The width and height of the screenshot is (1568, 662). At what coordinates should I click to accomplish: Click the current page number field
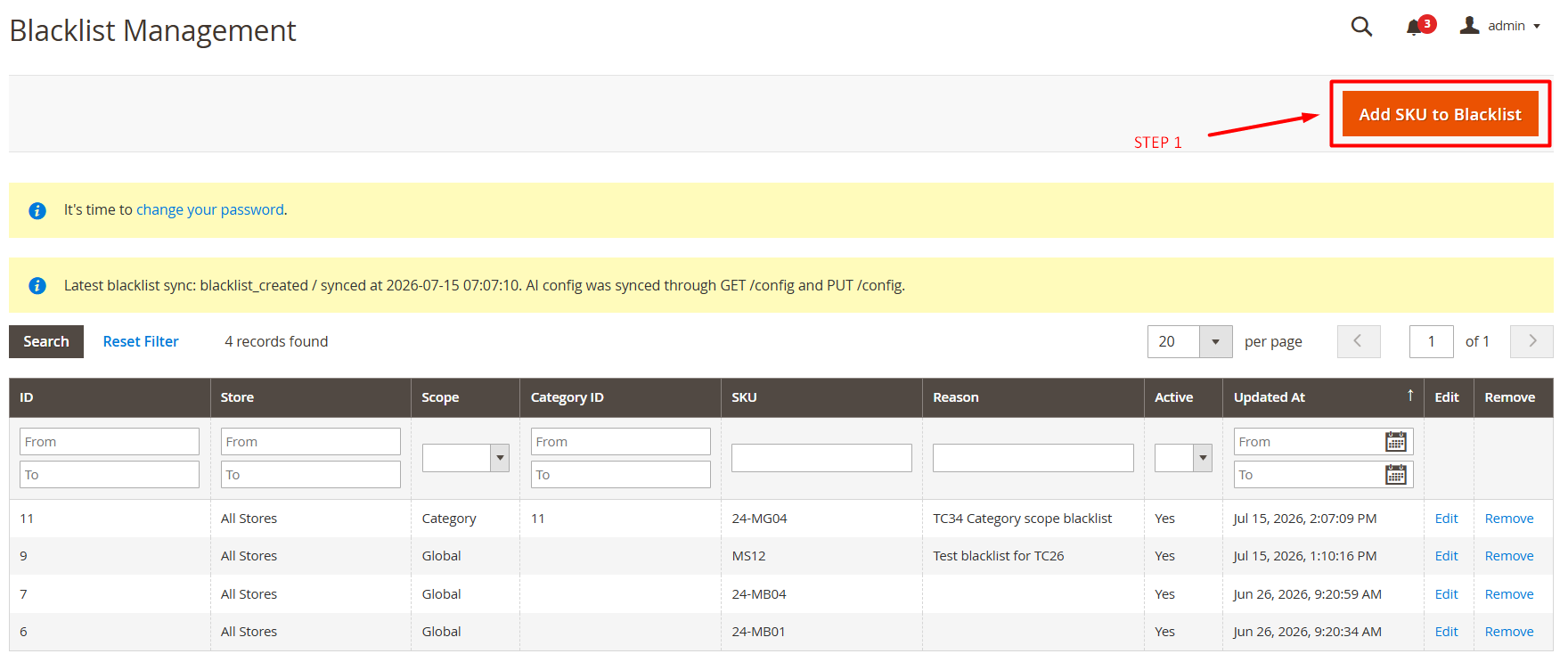click(x=1432, y=341)
